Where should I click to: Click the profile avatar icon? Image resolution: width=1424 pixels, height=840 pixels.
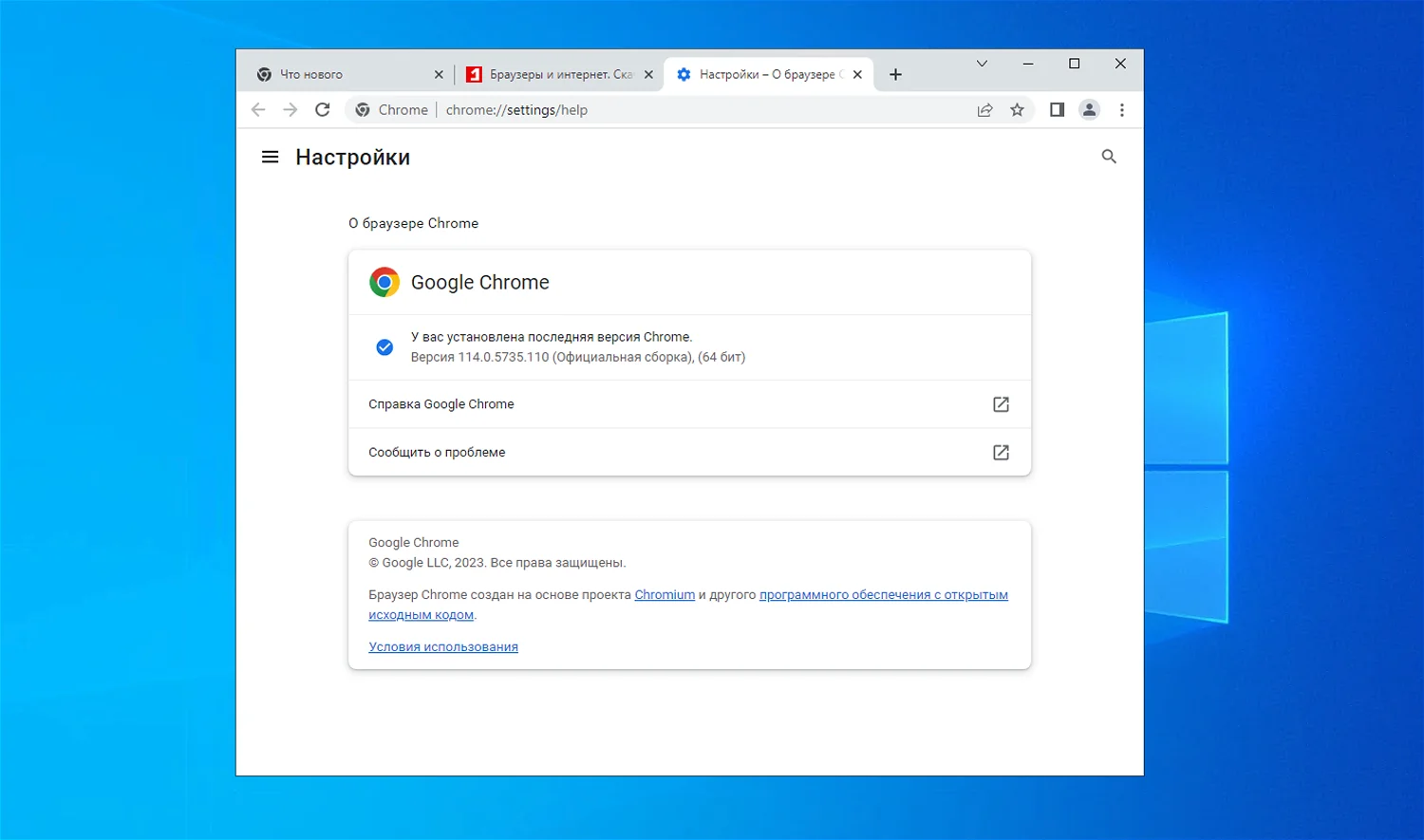tap(1088, 109)
